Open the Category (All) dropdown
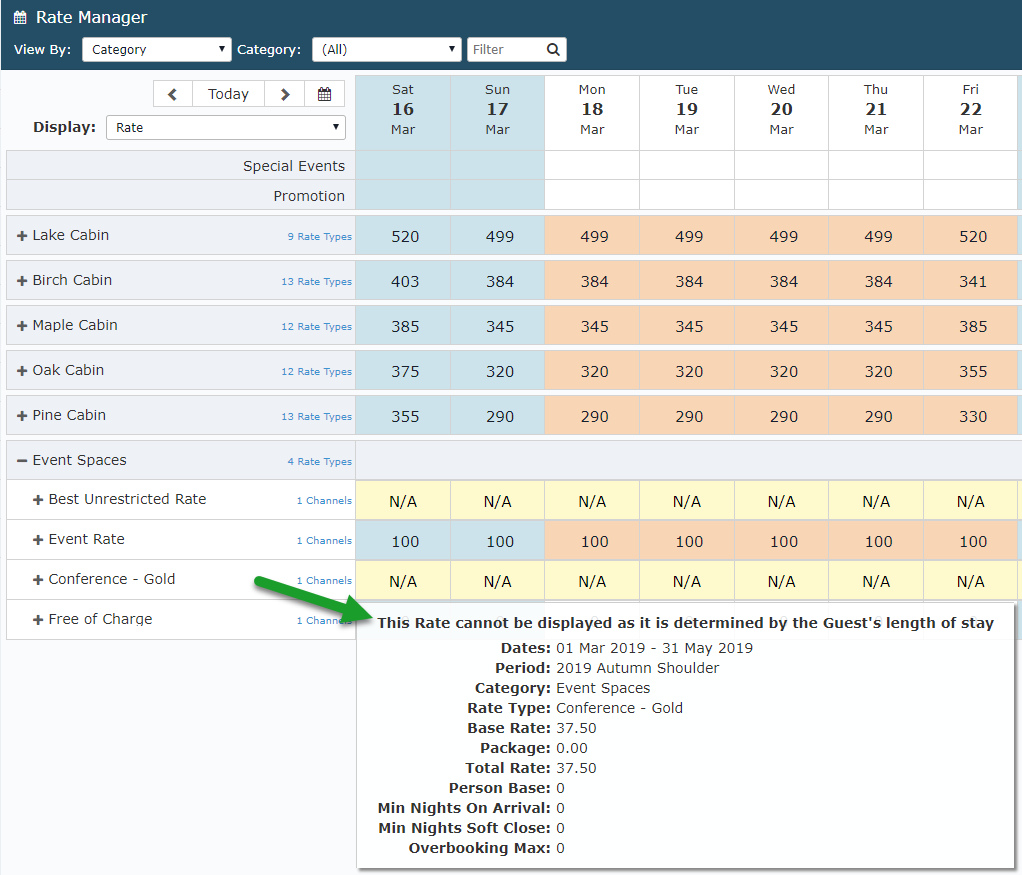 tap(387, 50)
